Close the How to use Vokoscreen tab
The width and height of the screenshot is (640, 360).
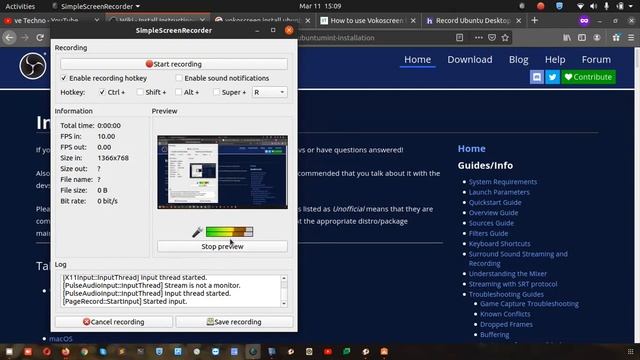413,20
